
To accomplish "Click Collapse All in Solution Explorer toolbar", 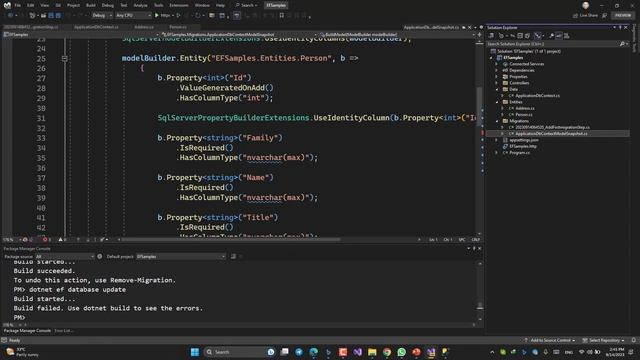I will click(520, 36).
